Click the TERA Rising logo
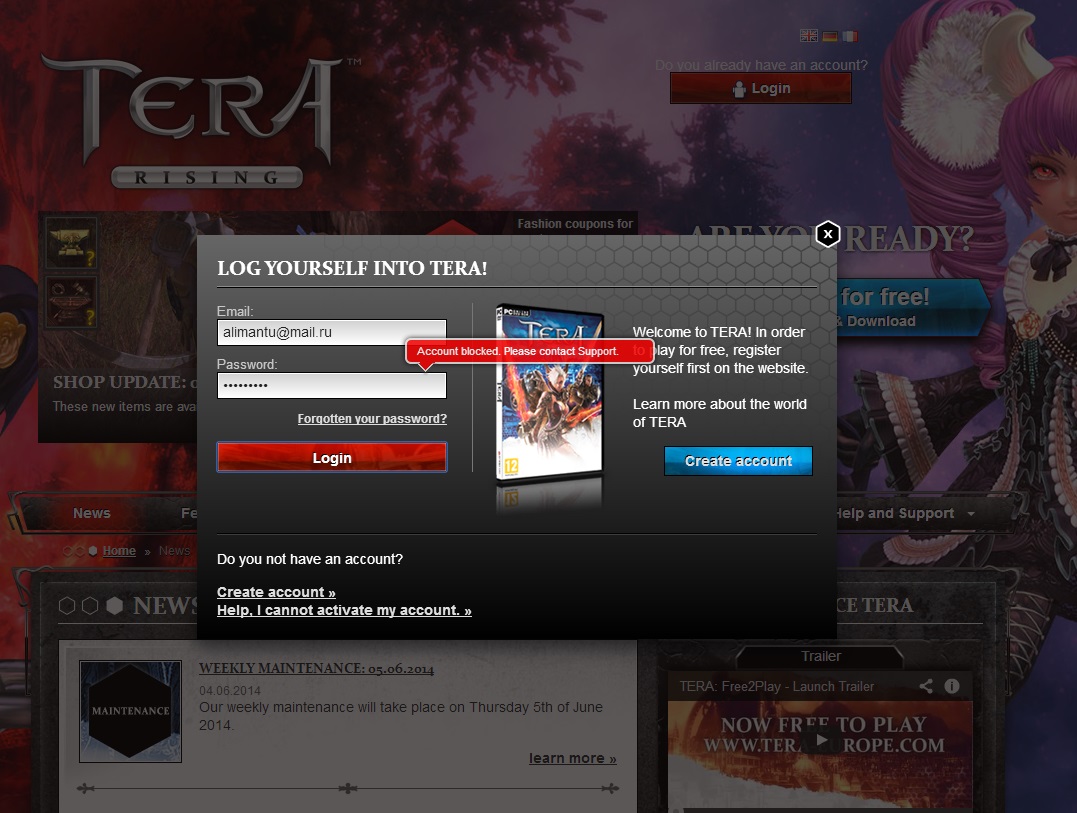The width and height of the screenshot is (1077, 813). [203, 120]
